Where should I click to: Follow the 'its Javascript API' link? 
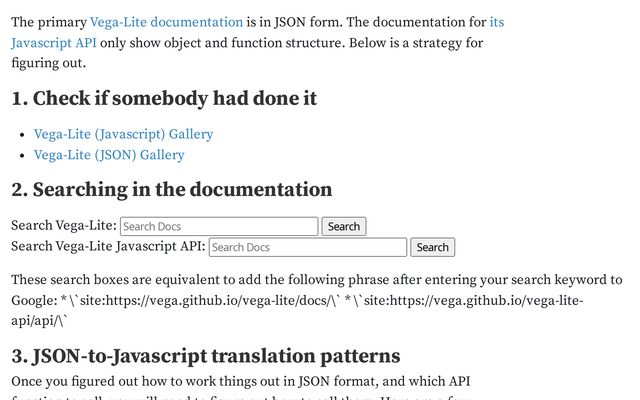pos(53,43)
